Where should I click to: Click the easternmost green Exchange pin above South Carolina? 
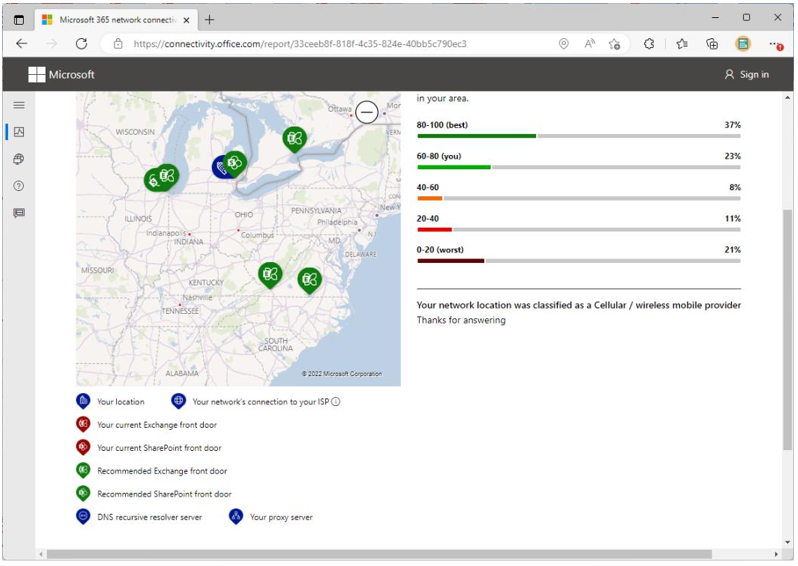309,280
